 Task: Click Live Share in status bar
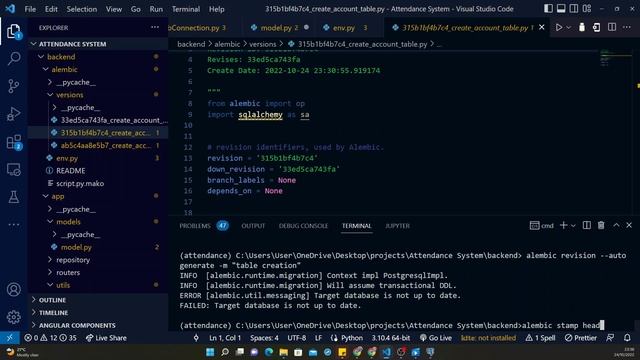pos(106,338)
